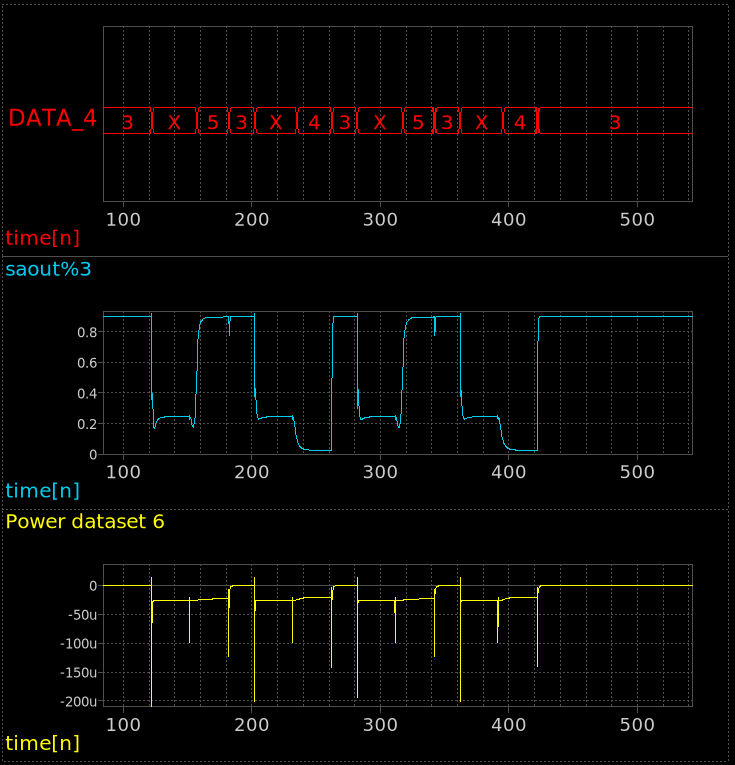Click the first 4 segment in DATA_4 bus
Screen dimensions: 735x765
[314, 122]
